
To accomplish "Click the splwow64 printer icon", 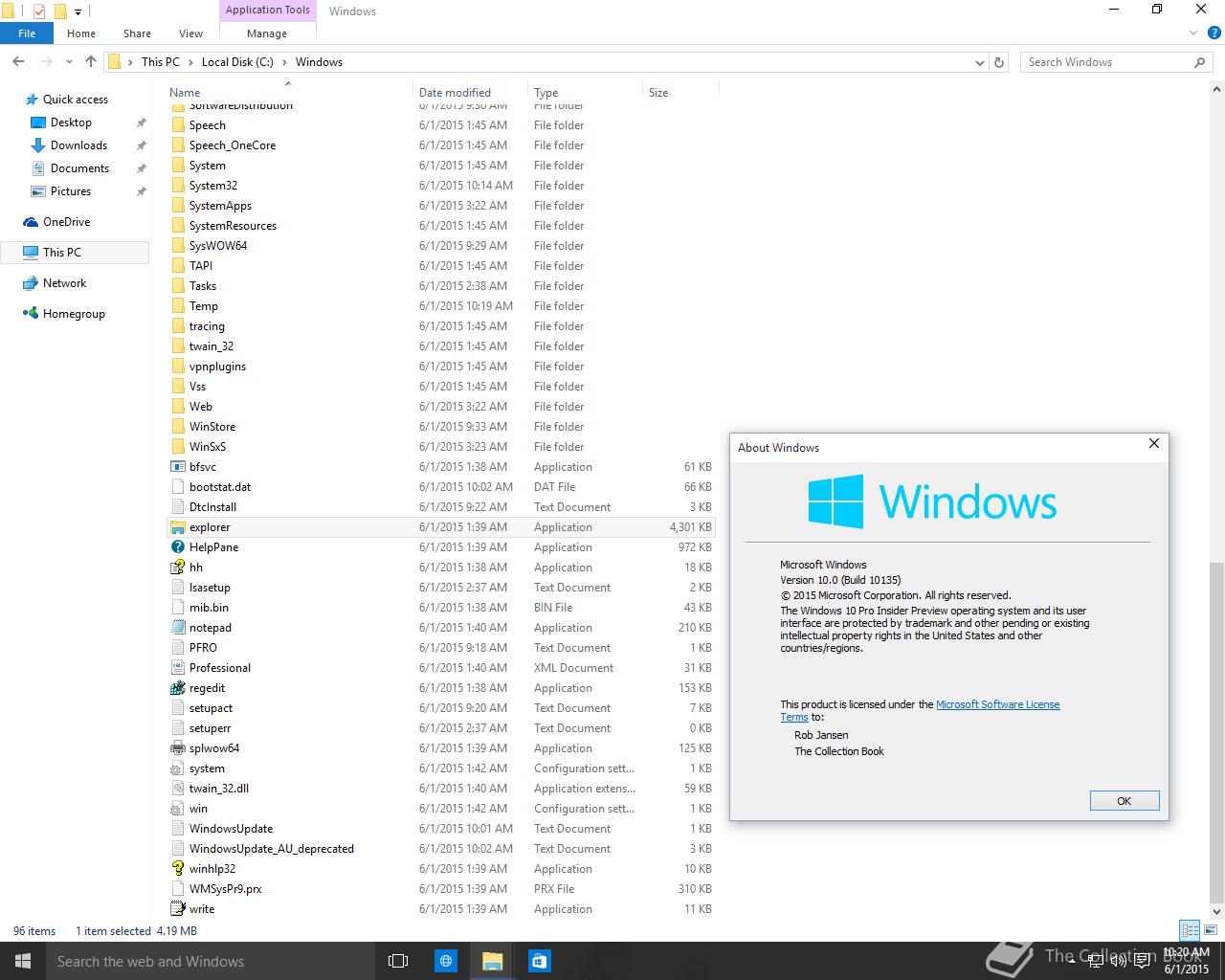I will point(177,748).
